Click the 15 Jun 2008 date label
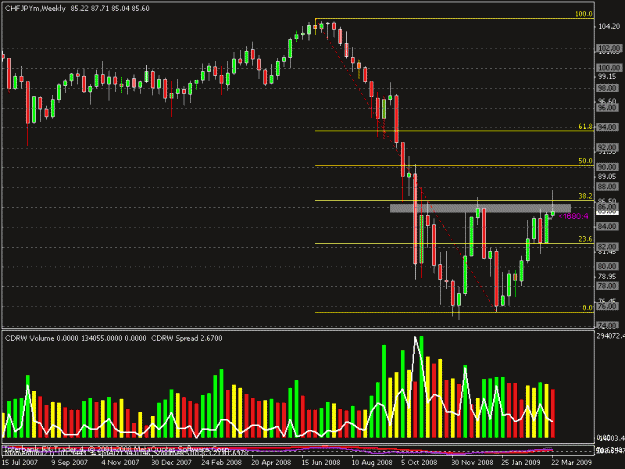The height and width of the screenshot is (469, 625). tap(321, 462)
